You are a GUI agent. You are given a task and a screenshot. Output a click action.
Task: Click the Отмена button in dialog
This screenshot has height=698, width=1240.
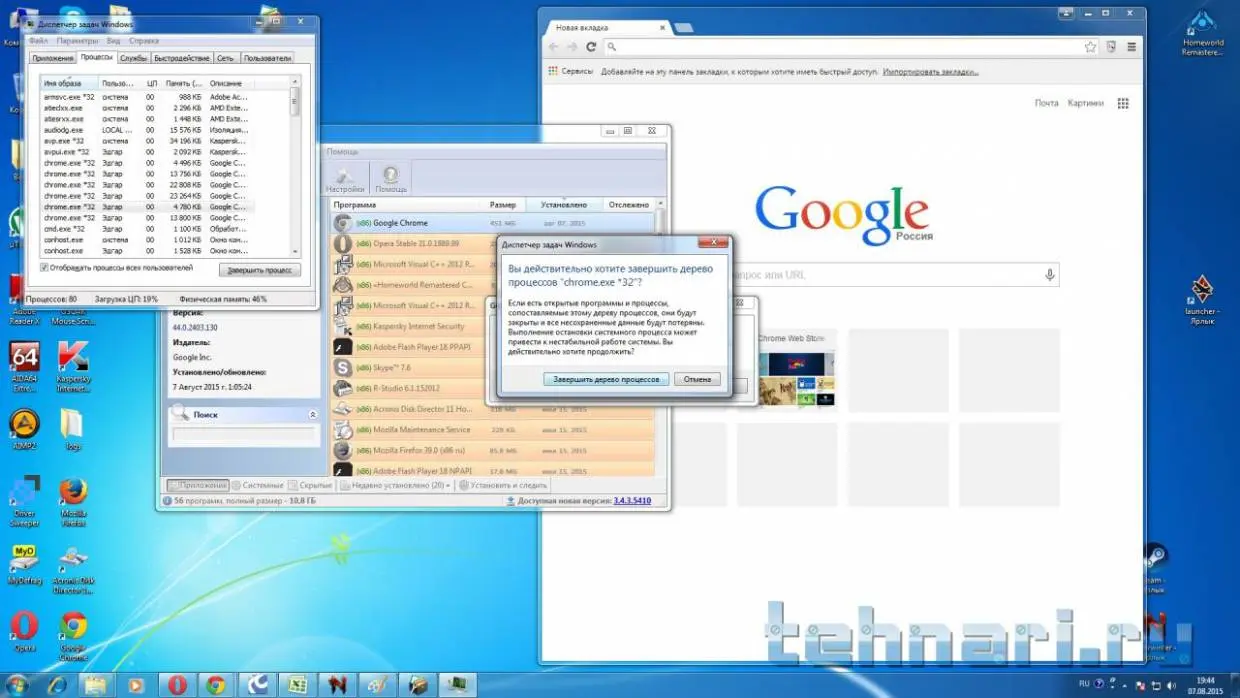click(x=697, y=379)
